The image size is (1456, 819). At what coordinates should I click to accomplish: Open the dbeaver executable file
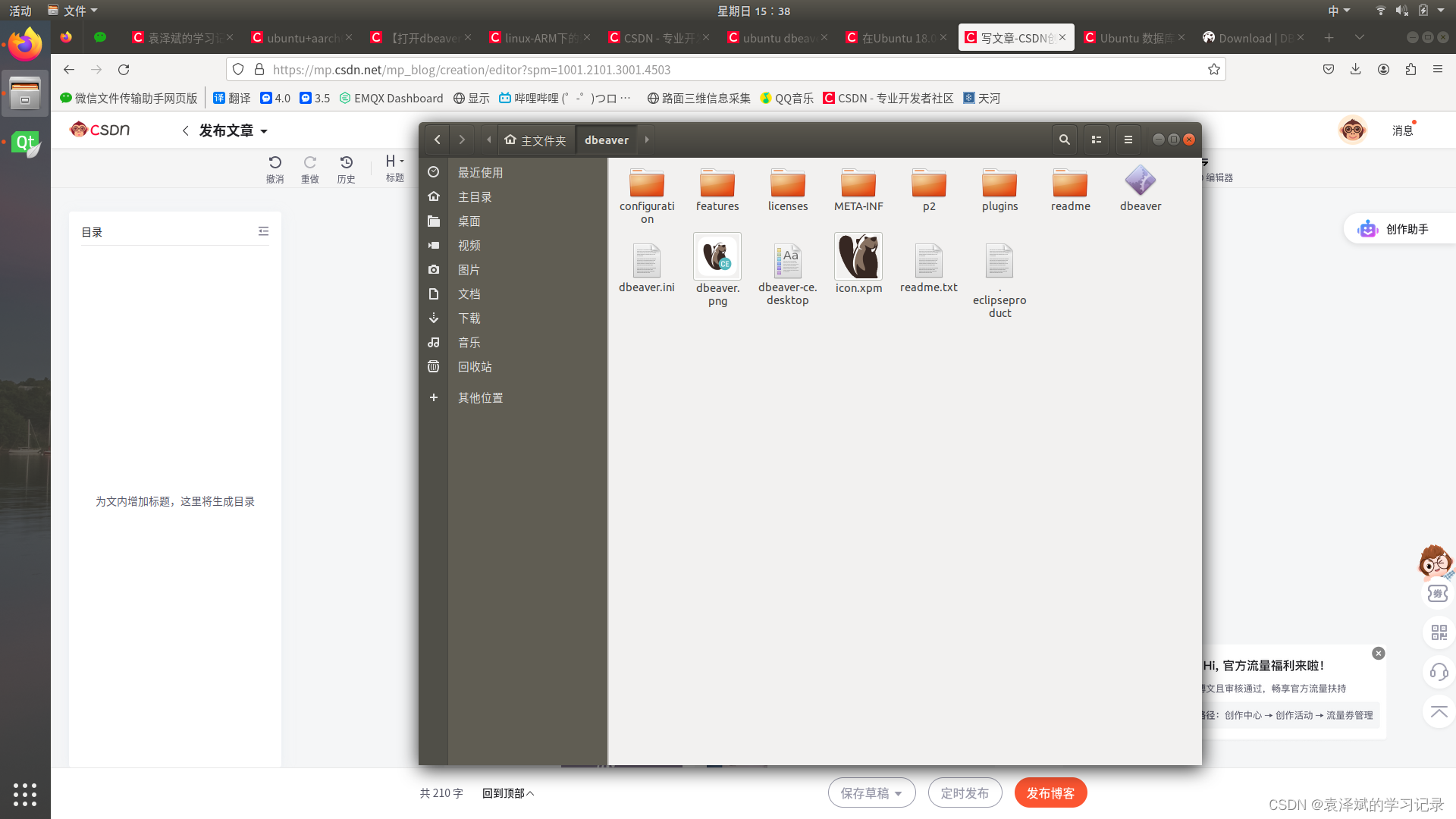(x=1139, y=182)
